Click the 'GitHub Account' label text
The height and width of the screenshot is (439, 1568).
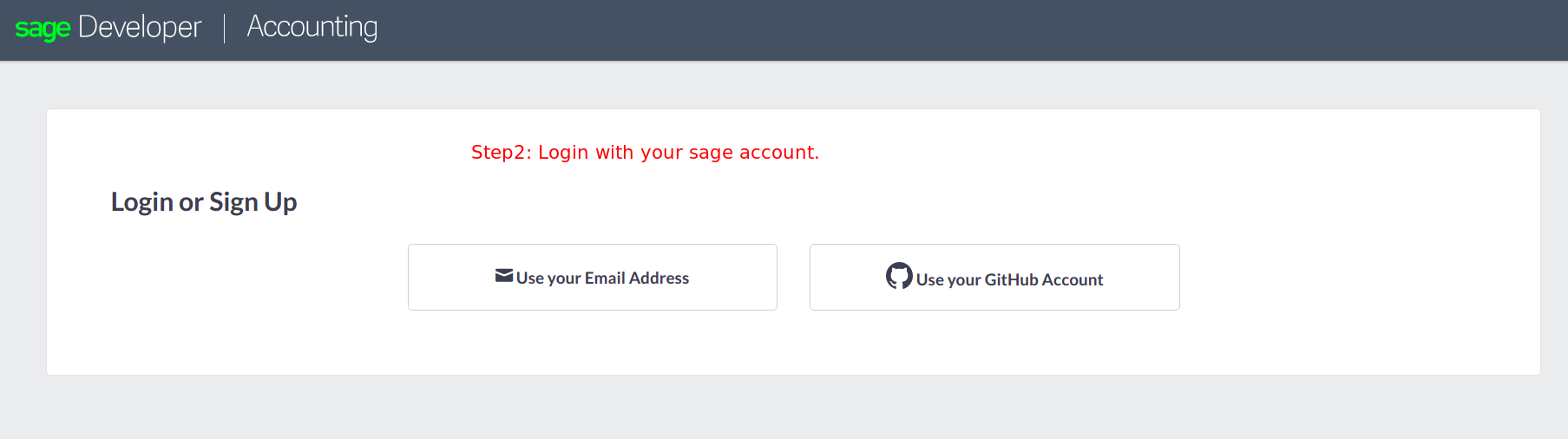tap(1044, 279)
